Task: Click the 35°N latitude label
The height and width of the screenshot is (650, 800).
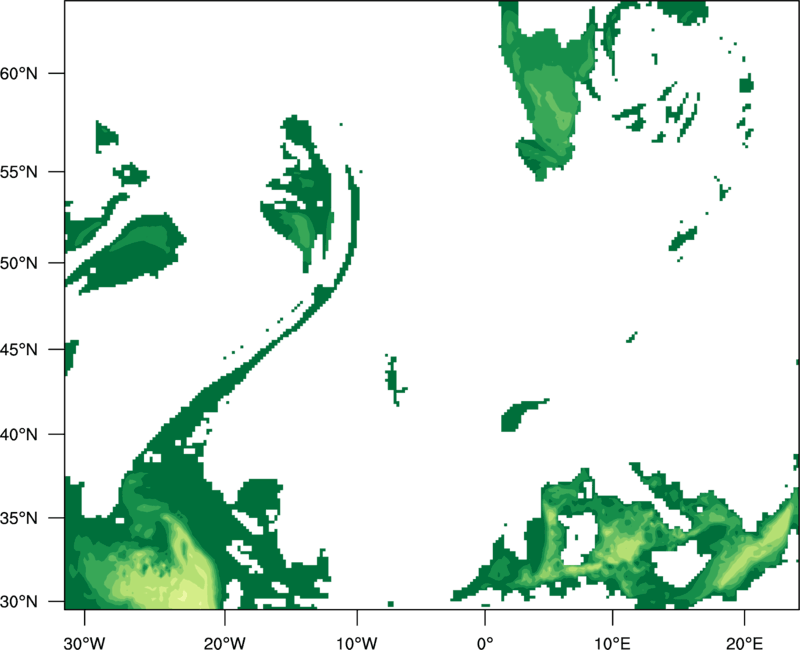Action: click(19, 518)
